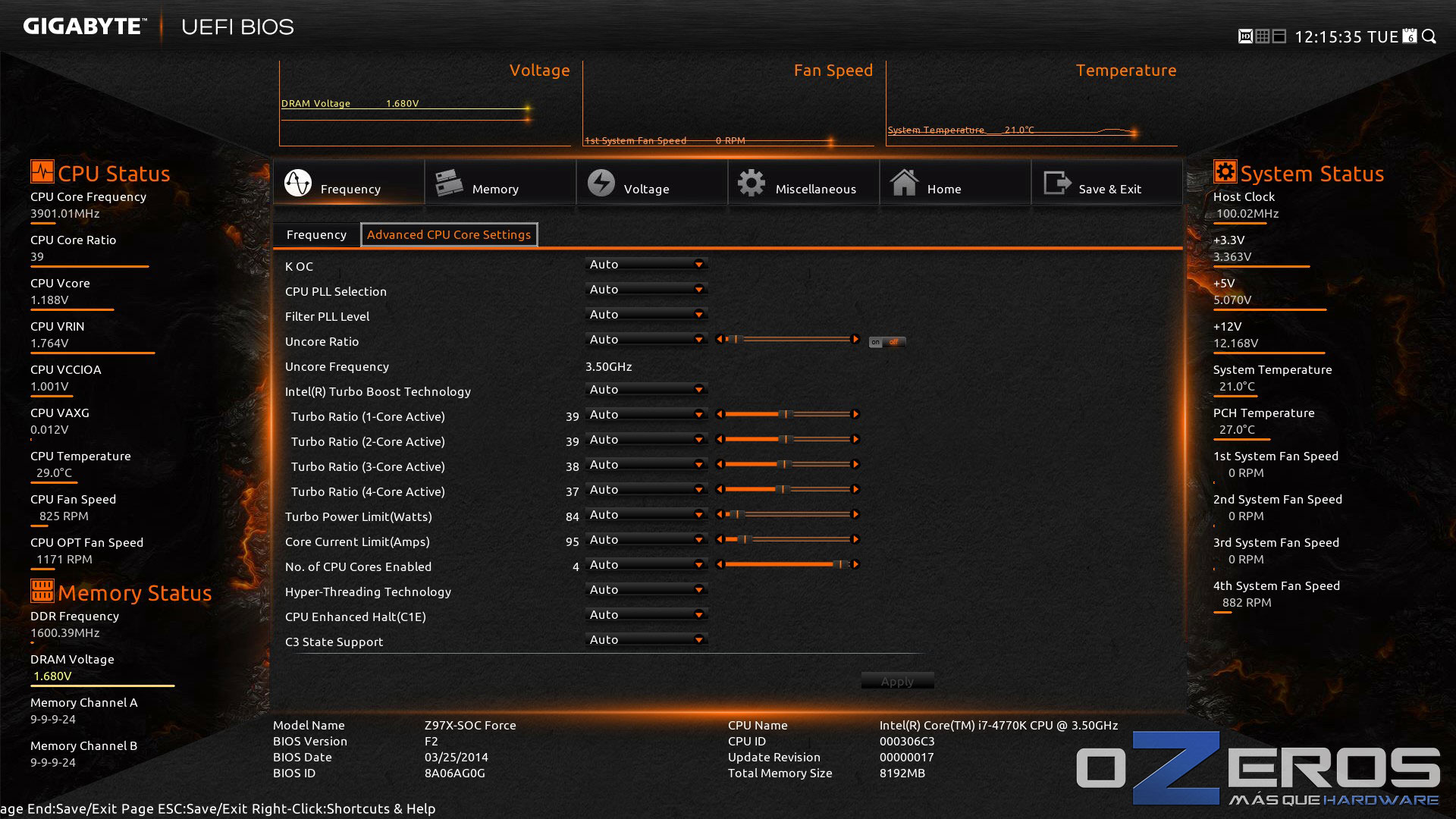Click the Memory Status RAM icon
This screenshot has height=819, width=1456.
coord(42,590)
